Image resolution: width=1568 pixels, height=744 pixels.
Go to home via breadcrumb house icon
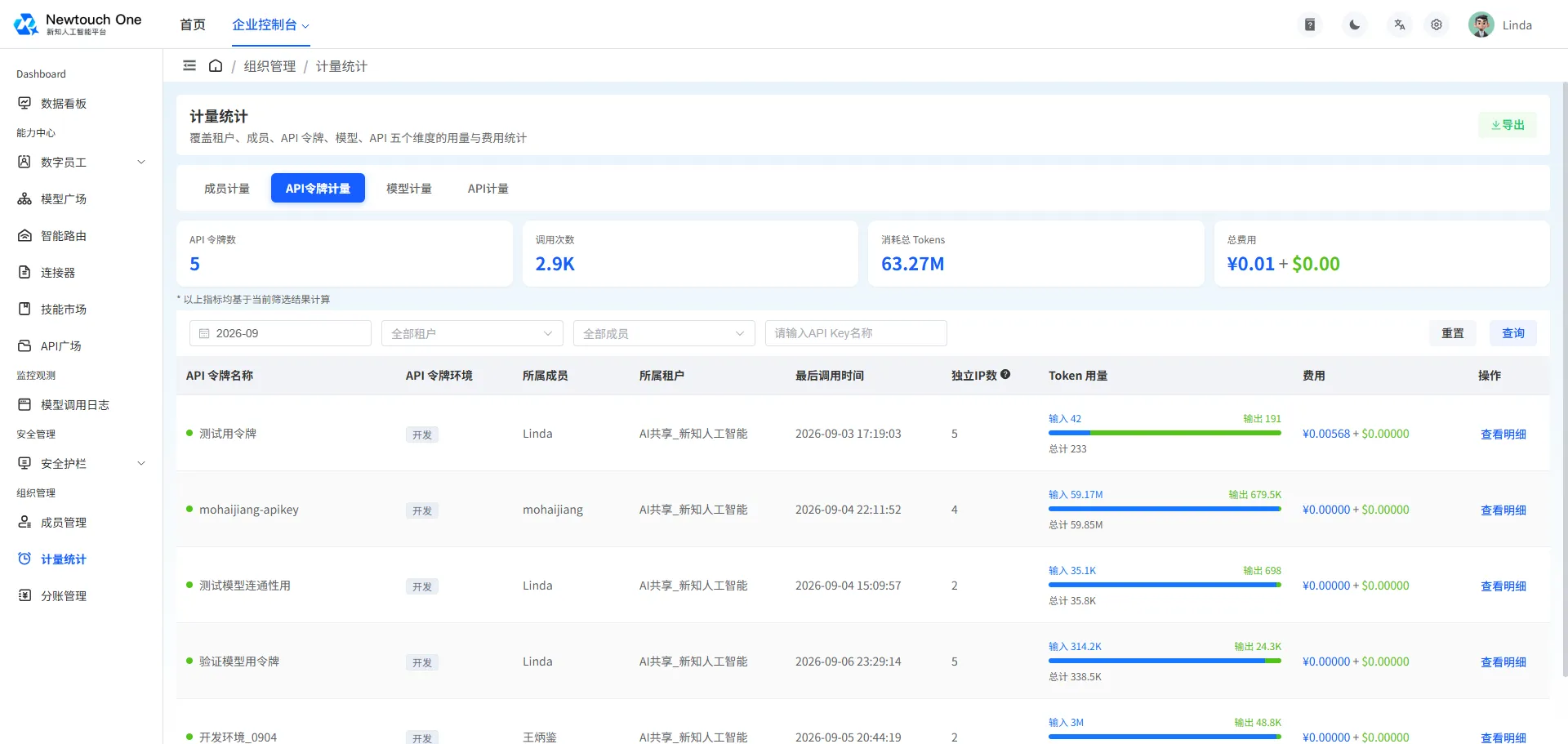coord(216,65)
